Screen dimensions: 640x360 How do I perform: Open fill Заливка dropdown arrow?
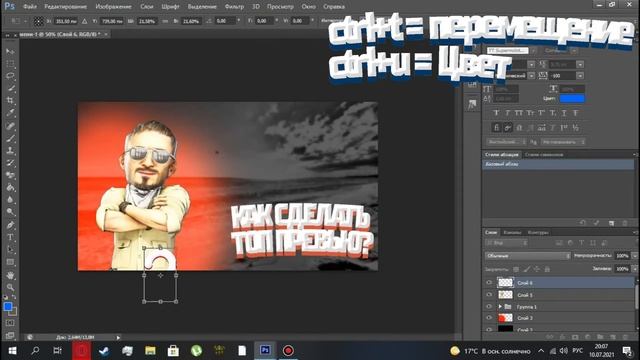point(635,269)
